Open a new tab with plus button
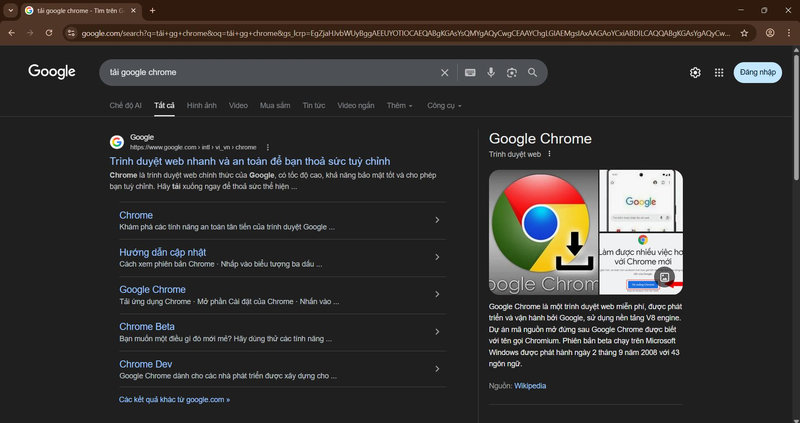Viewport: 800px width, 423px height. tap(153, 10)
